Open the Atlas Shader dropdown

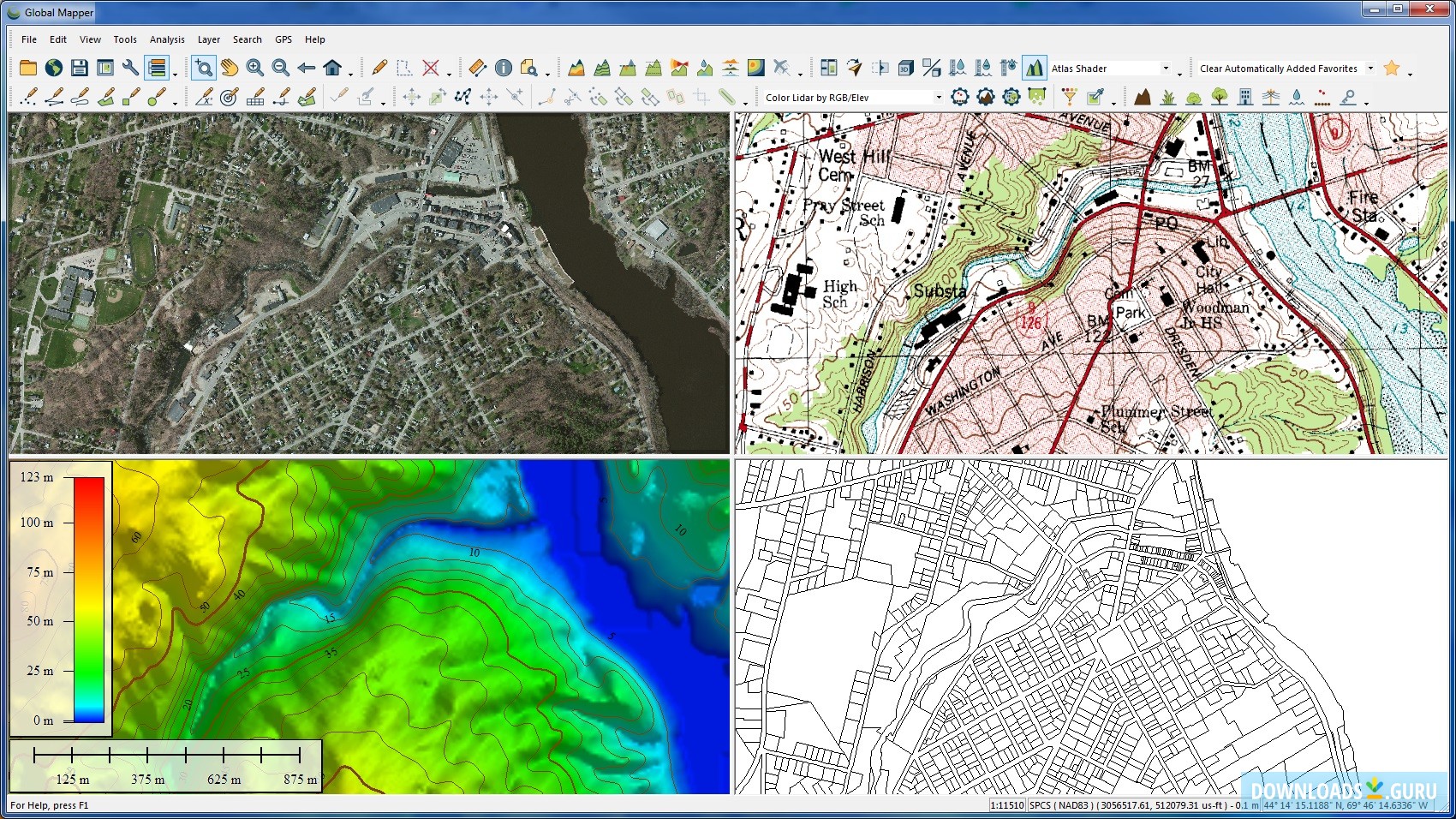coord(1167,68)
